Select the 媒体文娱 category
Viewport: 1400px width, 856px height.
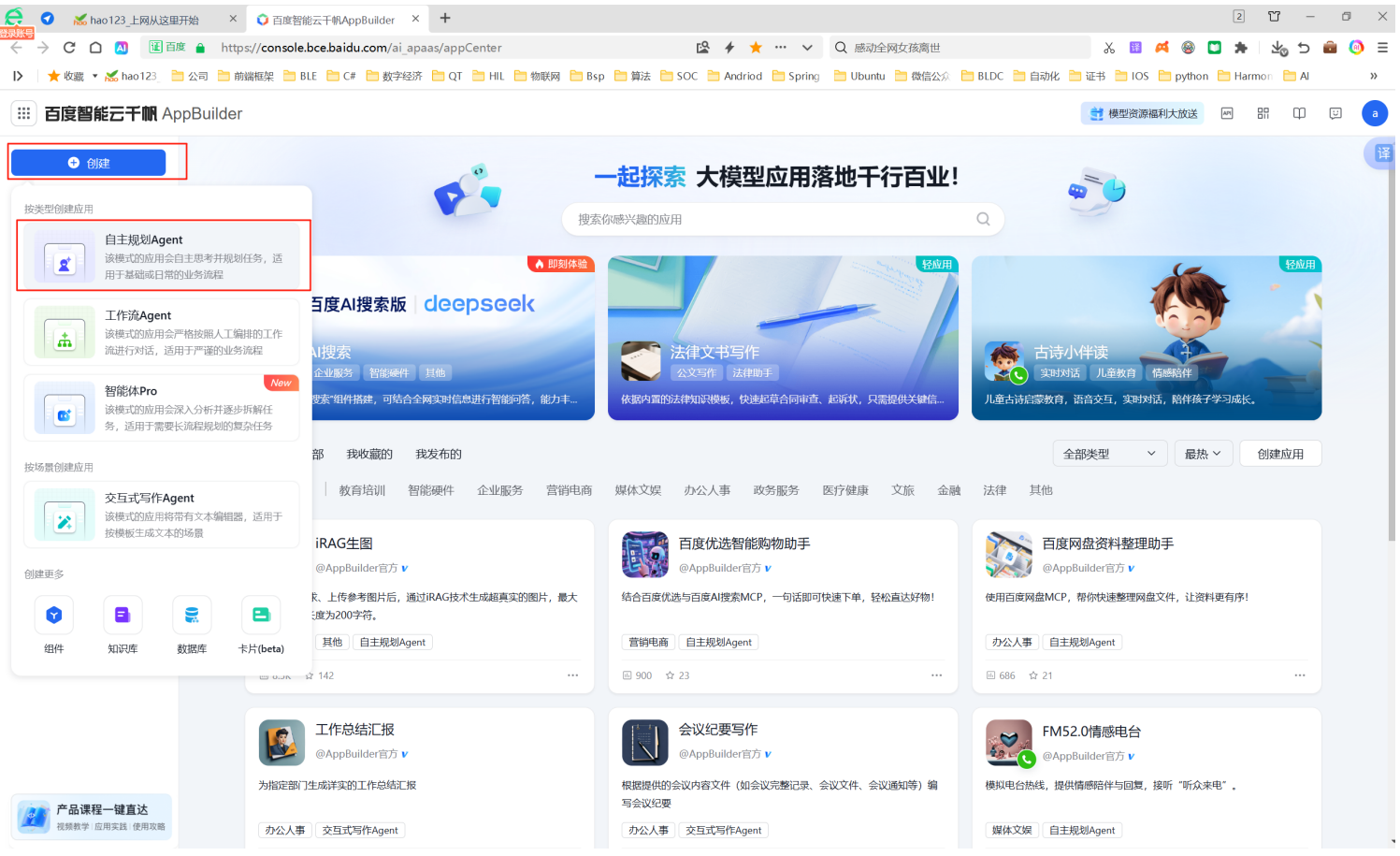pos(638,490)
